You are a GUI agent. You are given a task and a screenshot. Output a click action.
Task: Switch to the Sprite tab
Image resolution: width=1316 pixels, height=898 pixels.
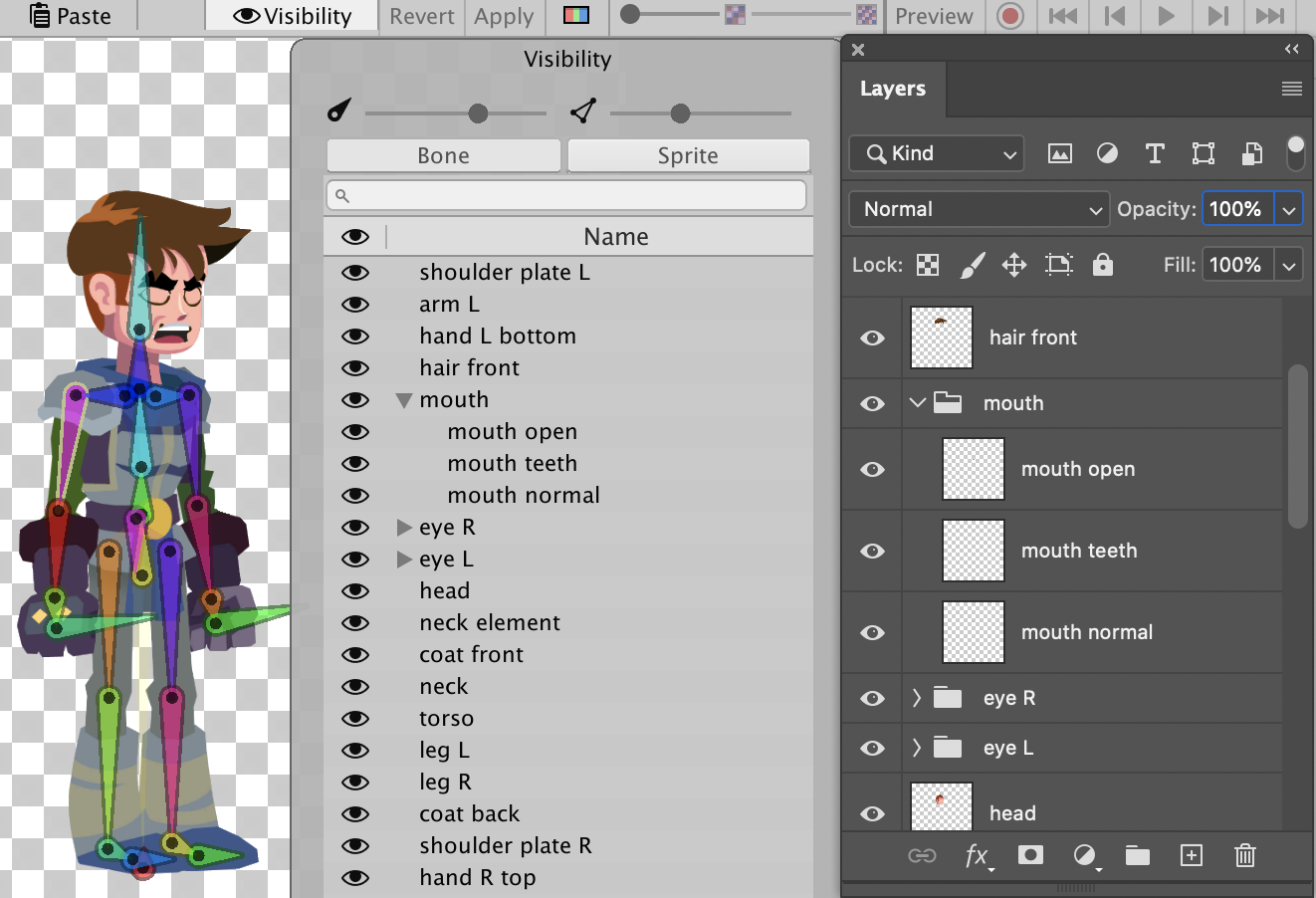click(688, 155)
